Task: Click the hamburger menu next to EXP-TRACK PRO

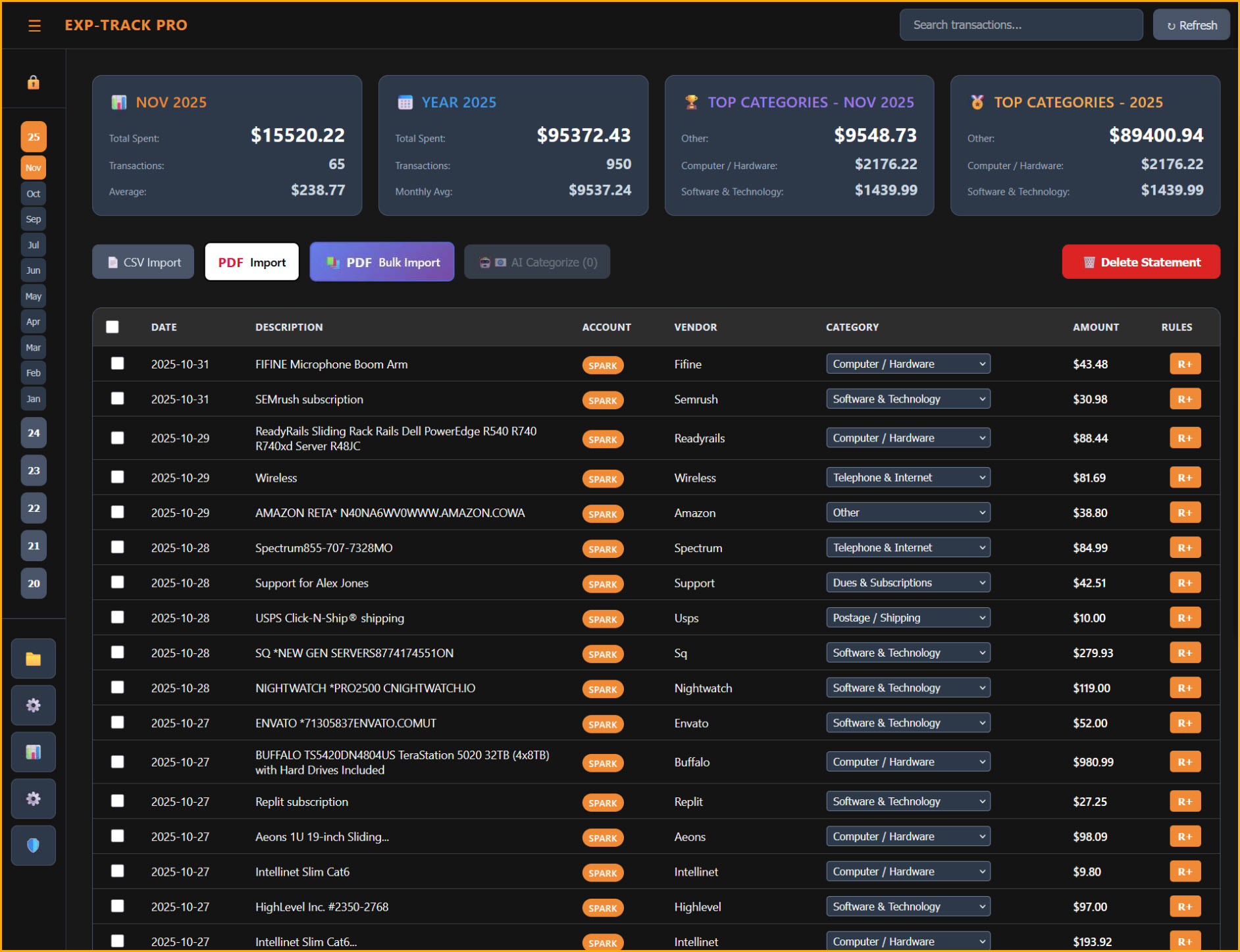Action: (x=34, y=25)
